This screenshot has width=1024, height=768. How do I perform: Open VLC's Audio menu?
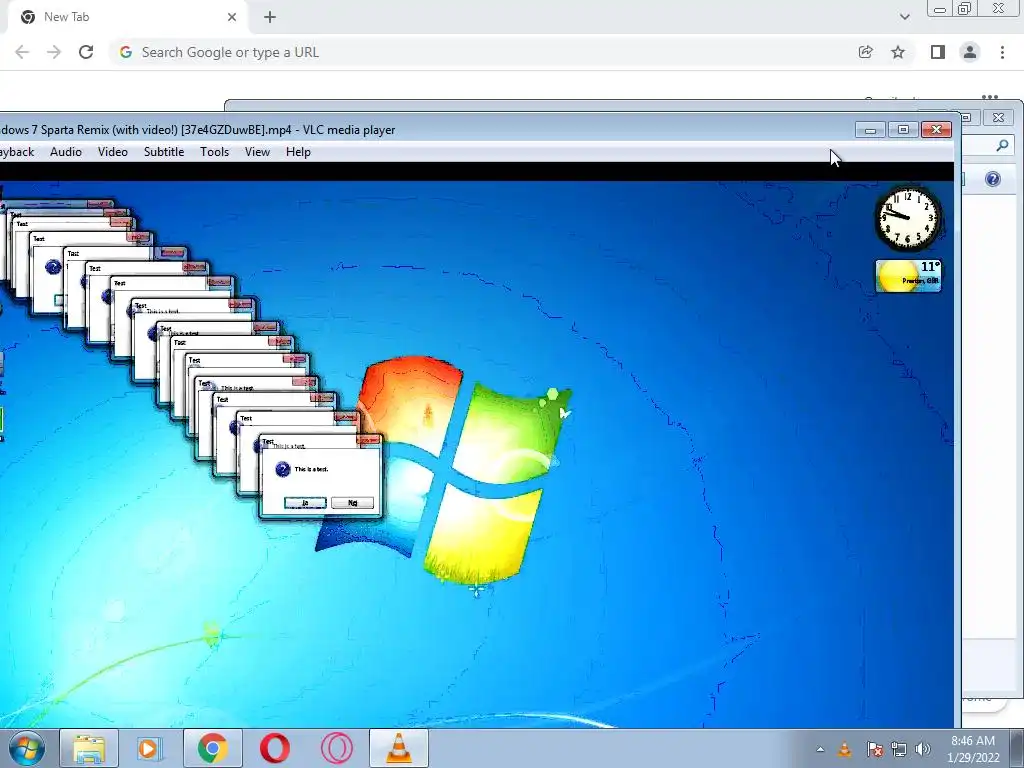(x=66, y=152)
